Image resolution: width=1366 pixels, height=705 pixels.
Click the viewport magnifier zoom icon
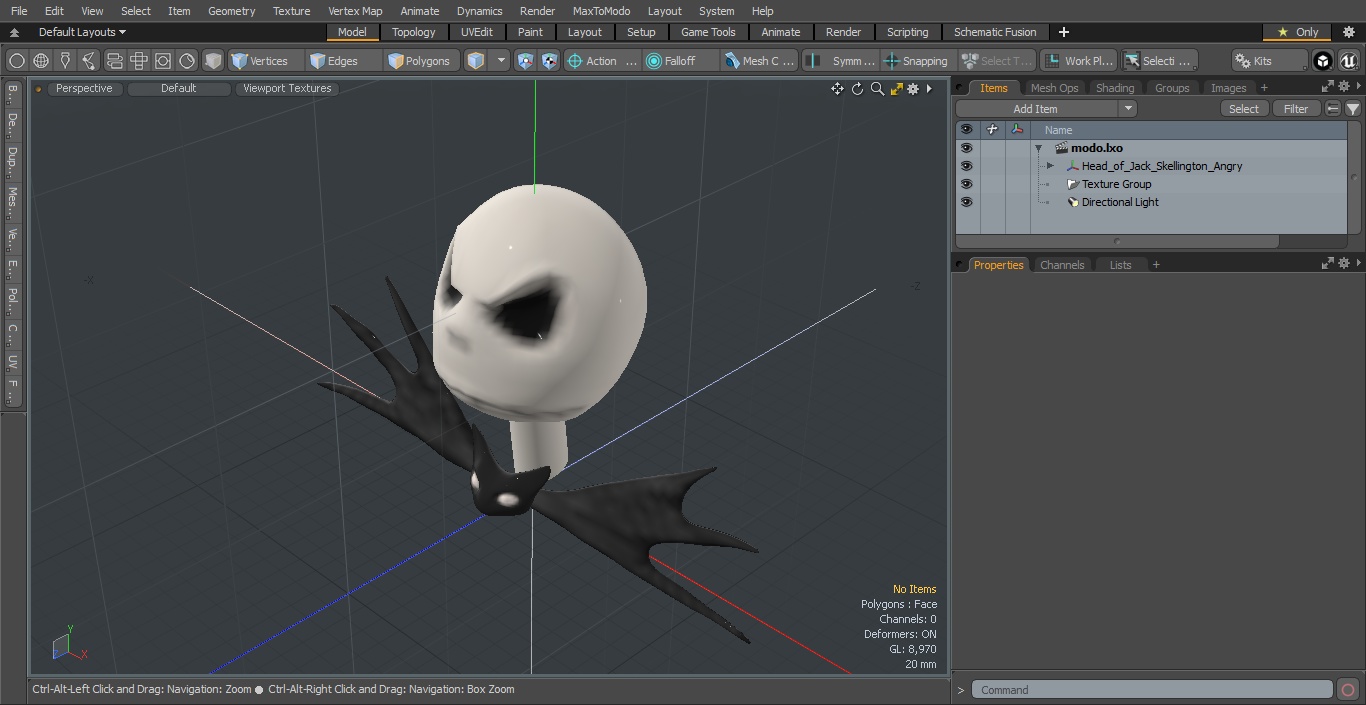(x=877, y=89)
